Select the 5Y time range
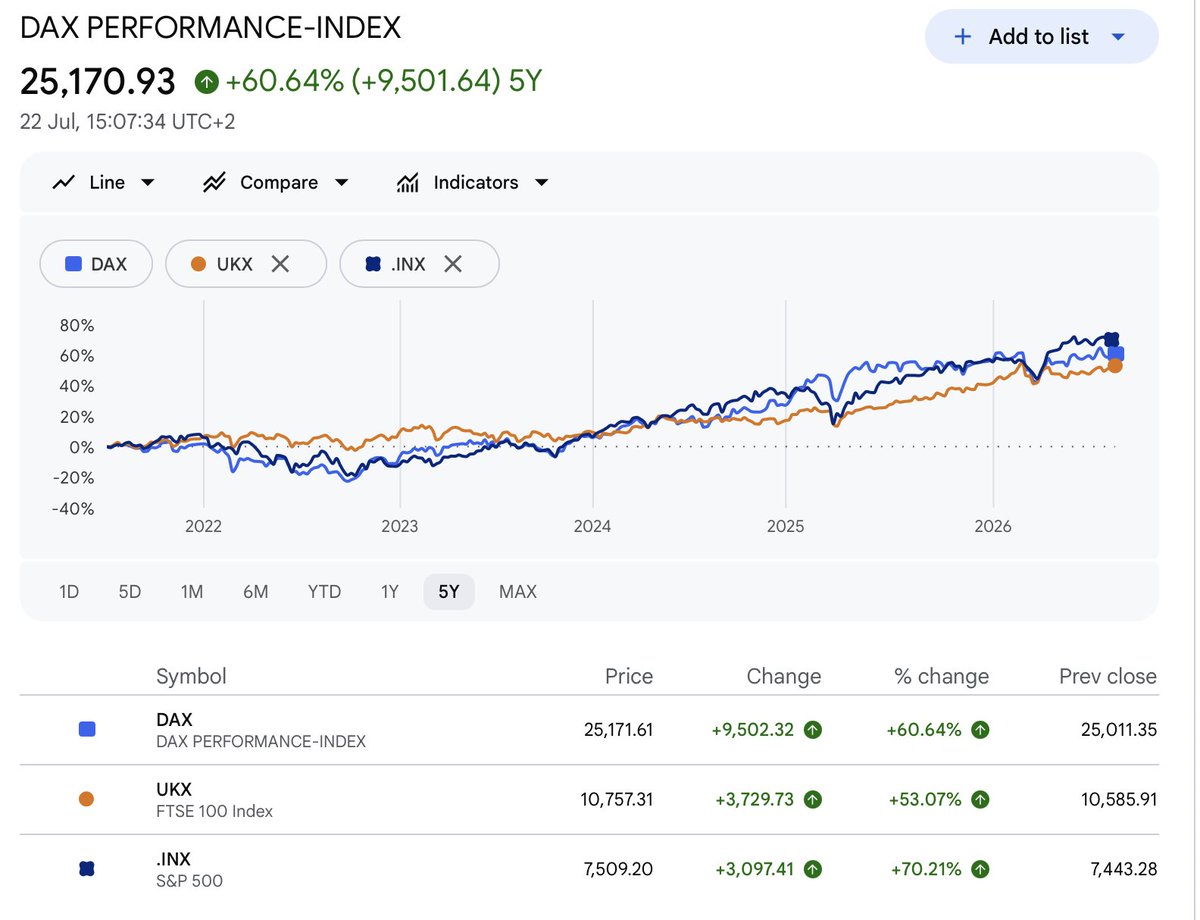Screen dimensions: 1200x920 click(449, 592)
